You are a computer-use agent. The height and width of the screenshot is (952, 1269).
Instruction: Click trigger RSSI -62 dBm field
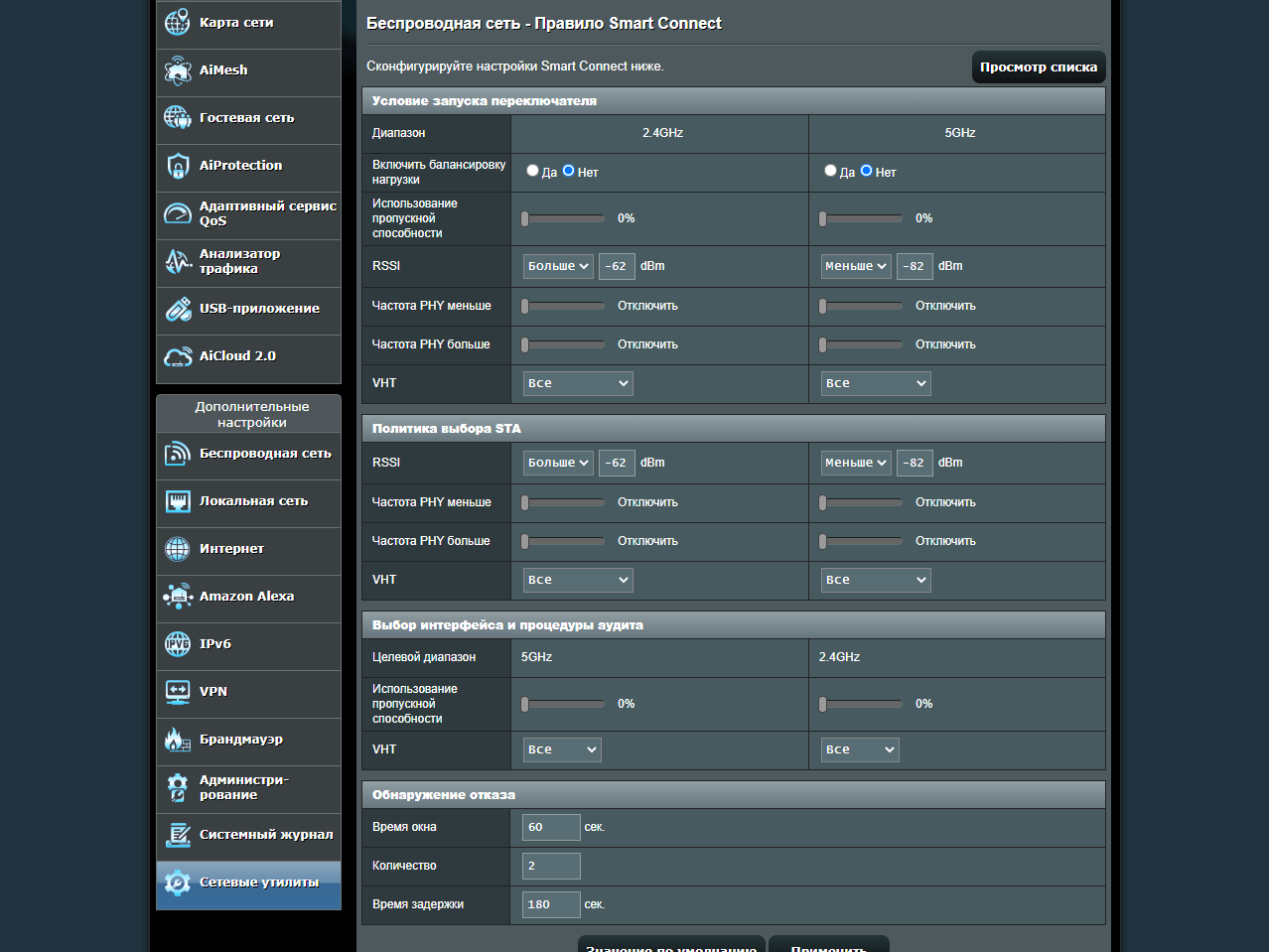click(617, 266)
